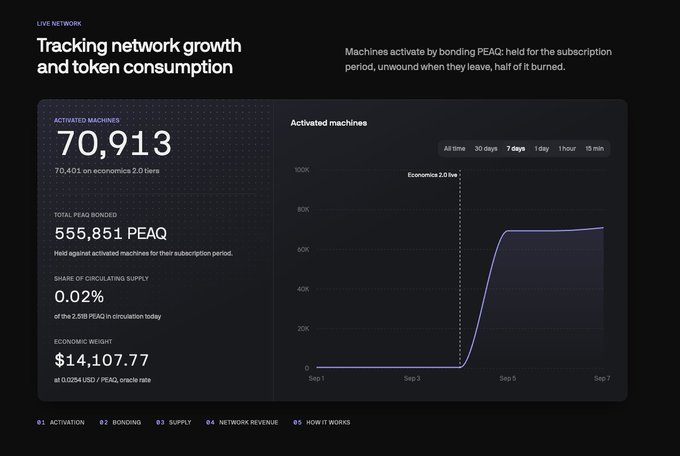Viewport: 680px width, 456px height.
Task: Click the 70,401 on economics 2.0 tiers text
Action: (107, 171)
